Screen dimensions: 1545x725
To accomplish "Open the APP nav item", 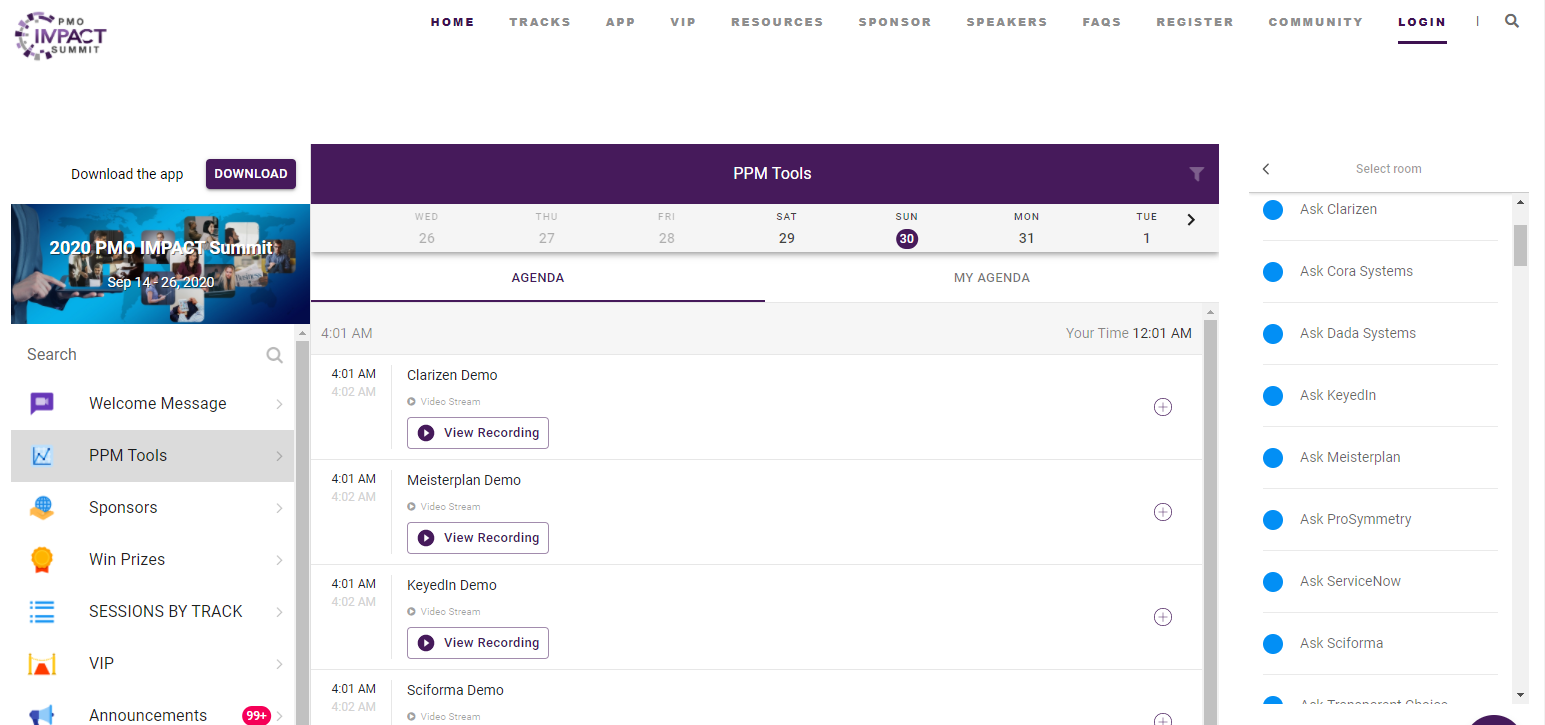I will (621, 22).
